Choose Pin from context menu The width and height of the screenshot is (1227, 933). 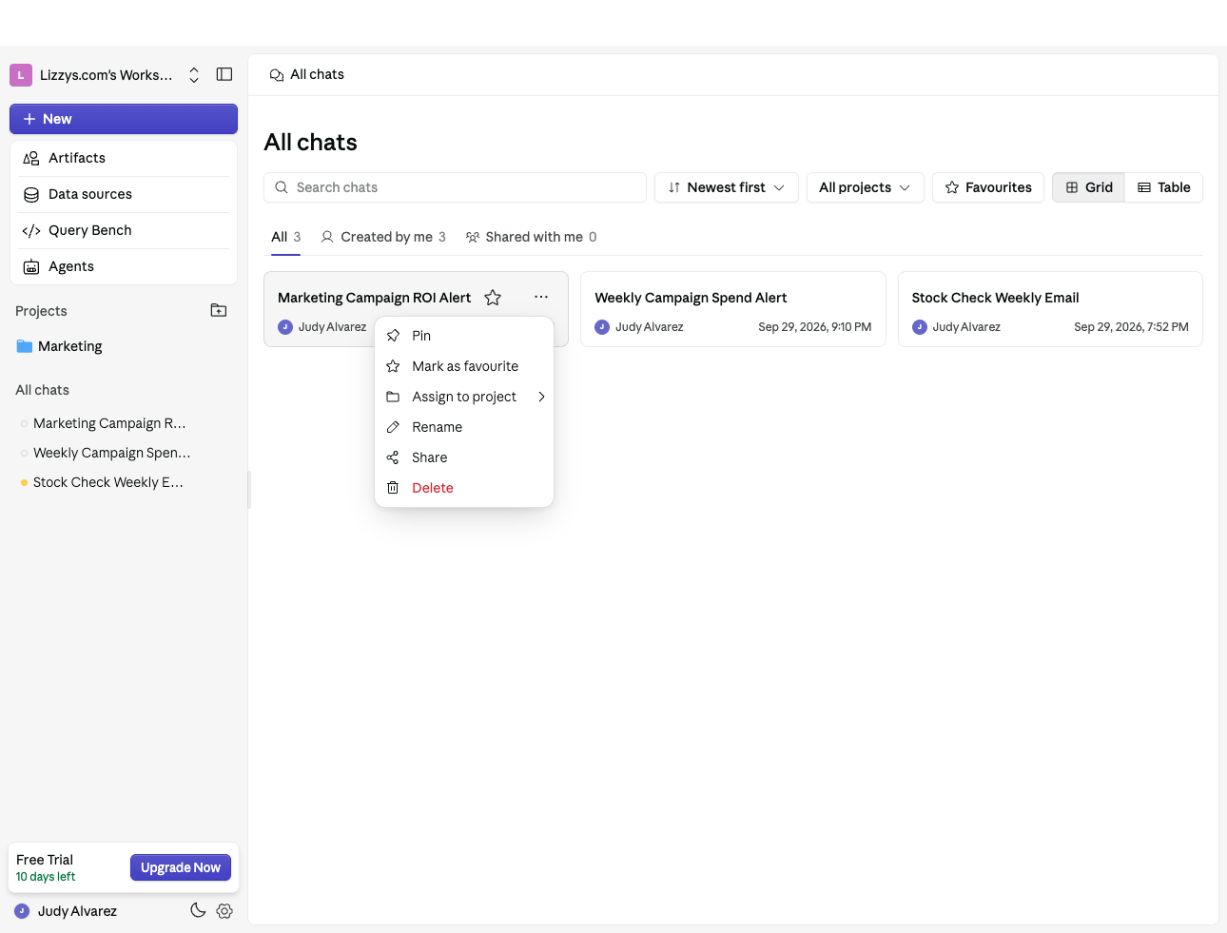coord(464,336)
